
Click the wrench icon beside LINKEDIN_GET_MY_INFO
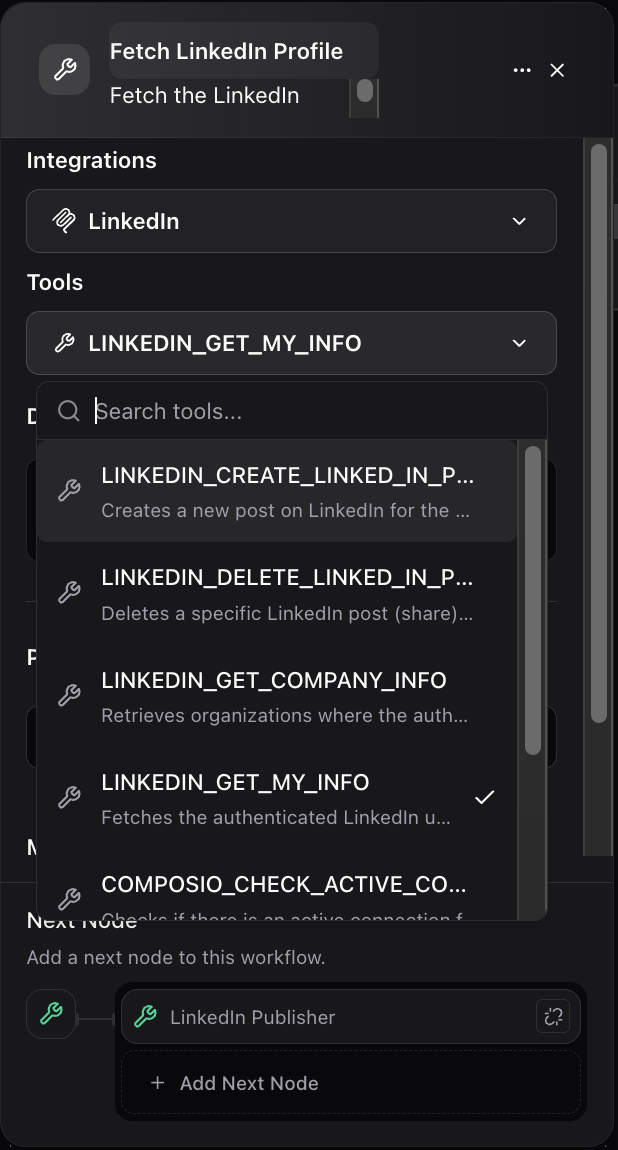coord(63,343)
